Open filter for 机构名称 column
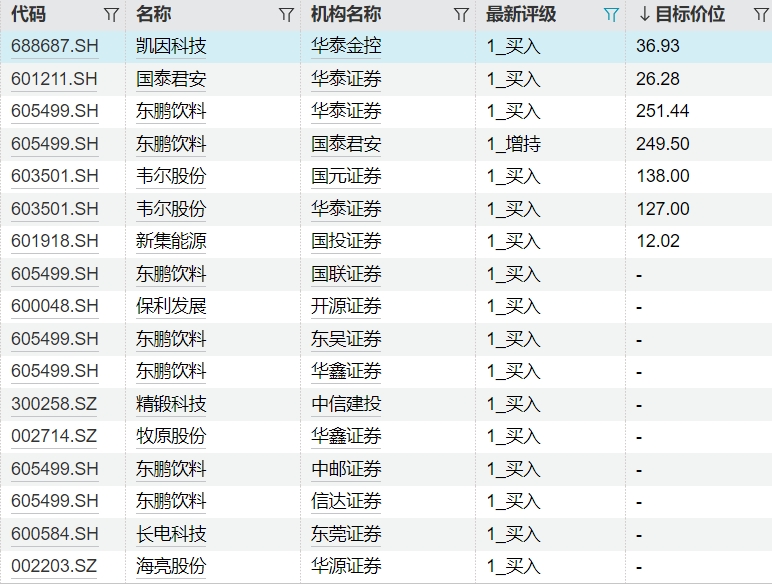The width and height of the screenshot is (772, 585). [x=461, y=15]
